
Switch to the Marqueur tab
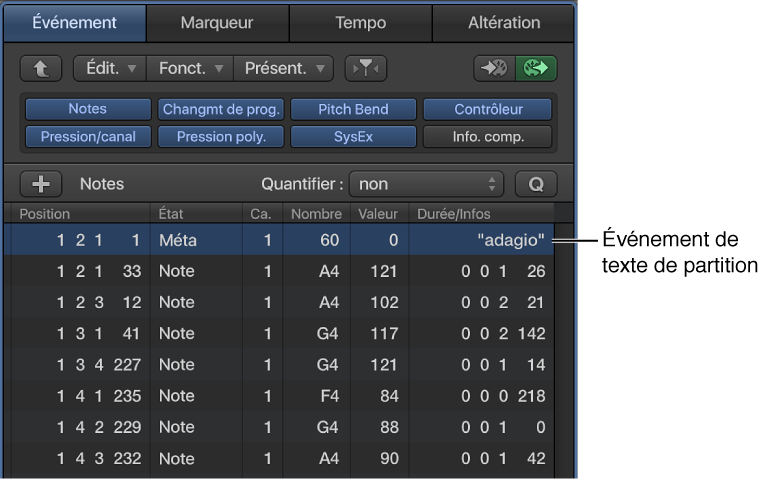coord(217,22)
